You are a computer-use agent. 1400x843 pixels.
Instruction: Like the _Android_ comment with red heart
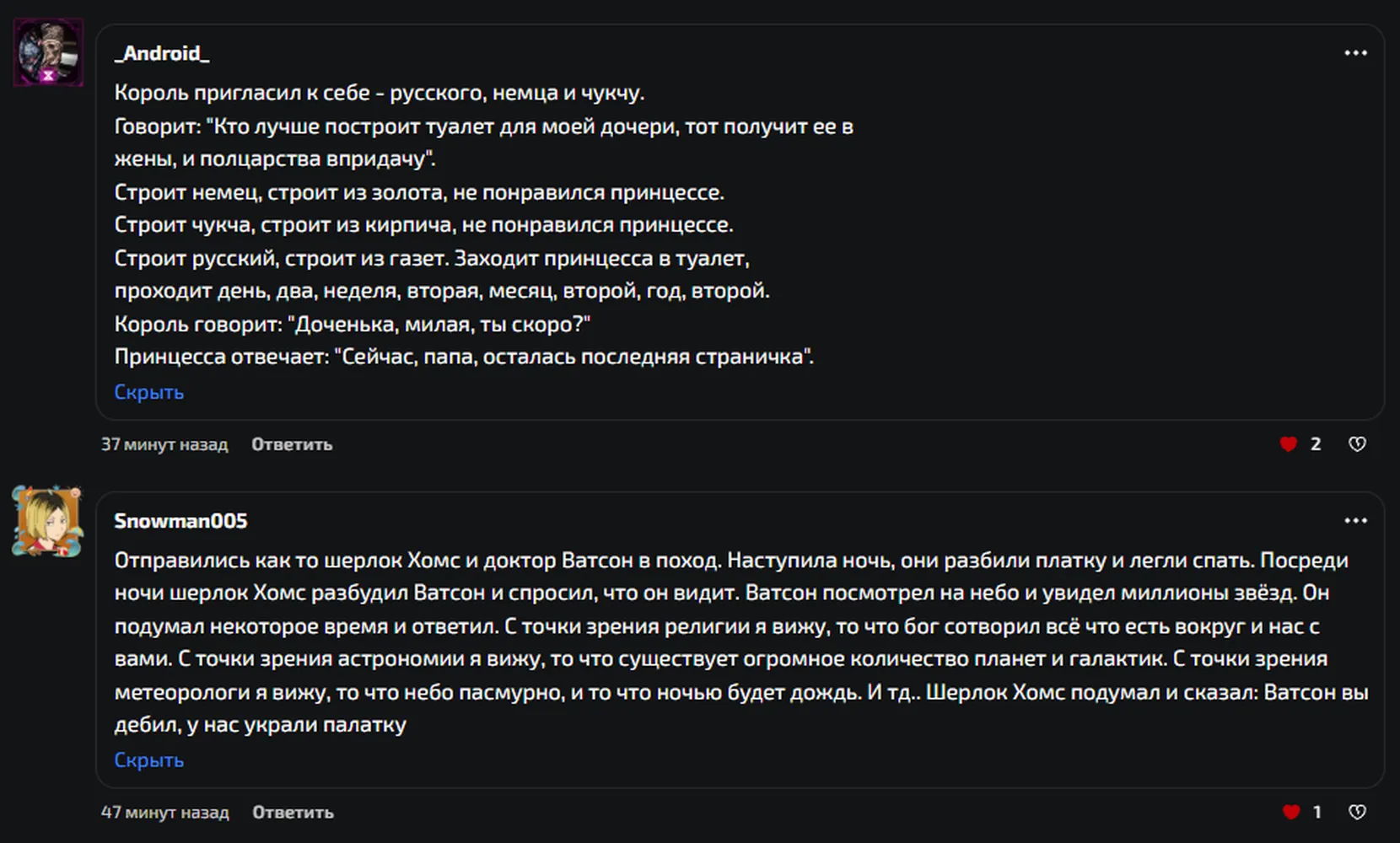[x=1288, y=444]
